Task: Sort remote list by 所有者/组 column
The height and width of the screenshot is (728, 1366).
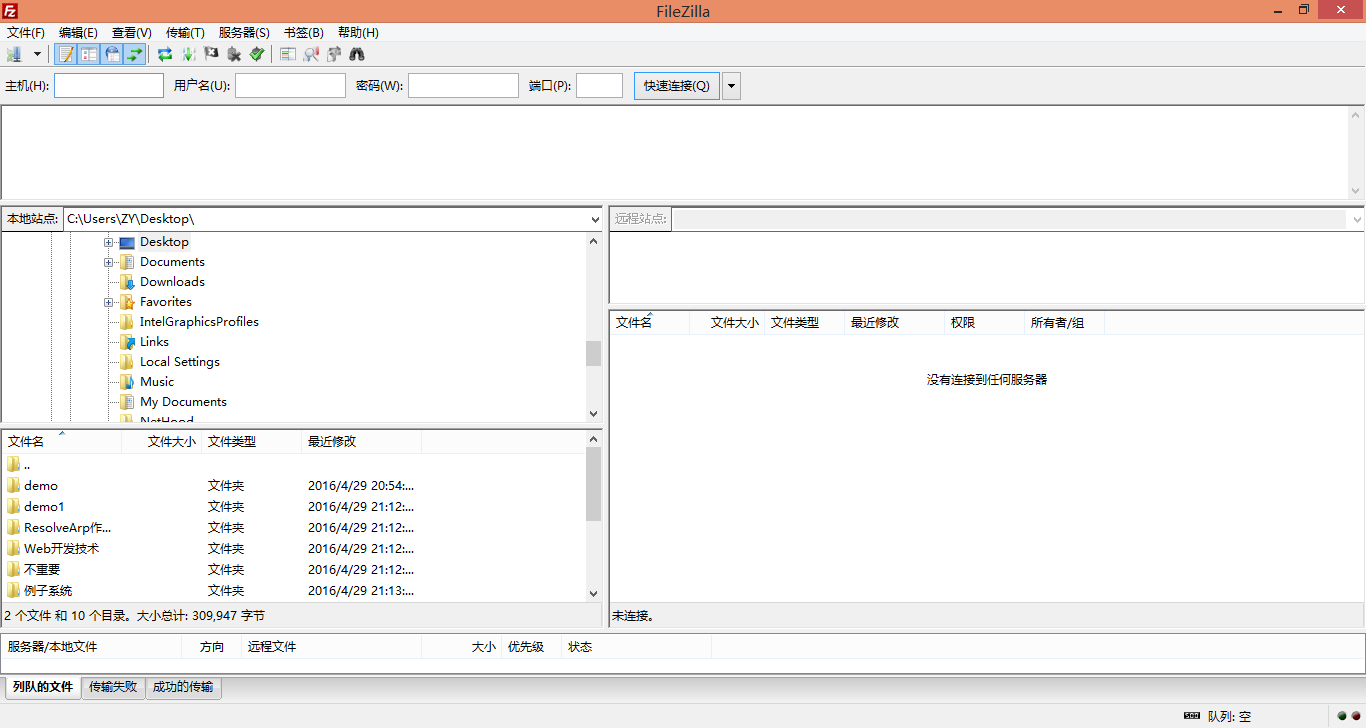Action: [x=1065, y=323]
